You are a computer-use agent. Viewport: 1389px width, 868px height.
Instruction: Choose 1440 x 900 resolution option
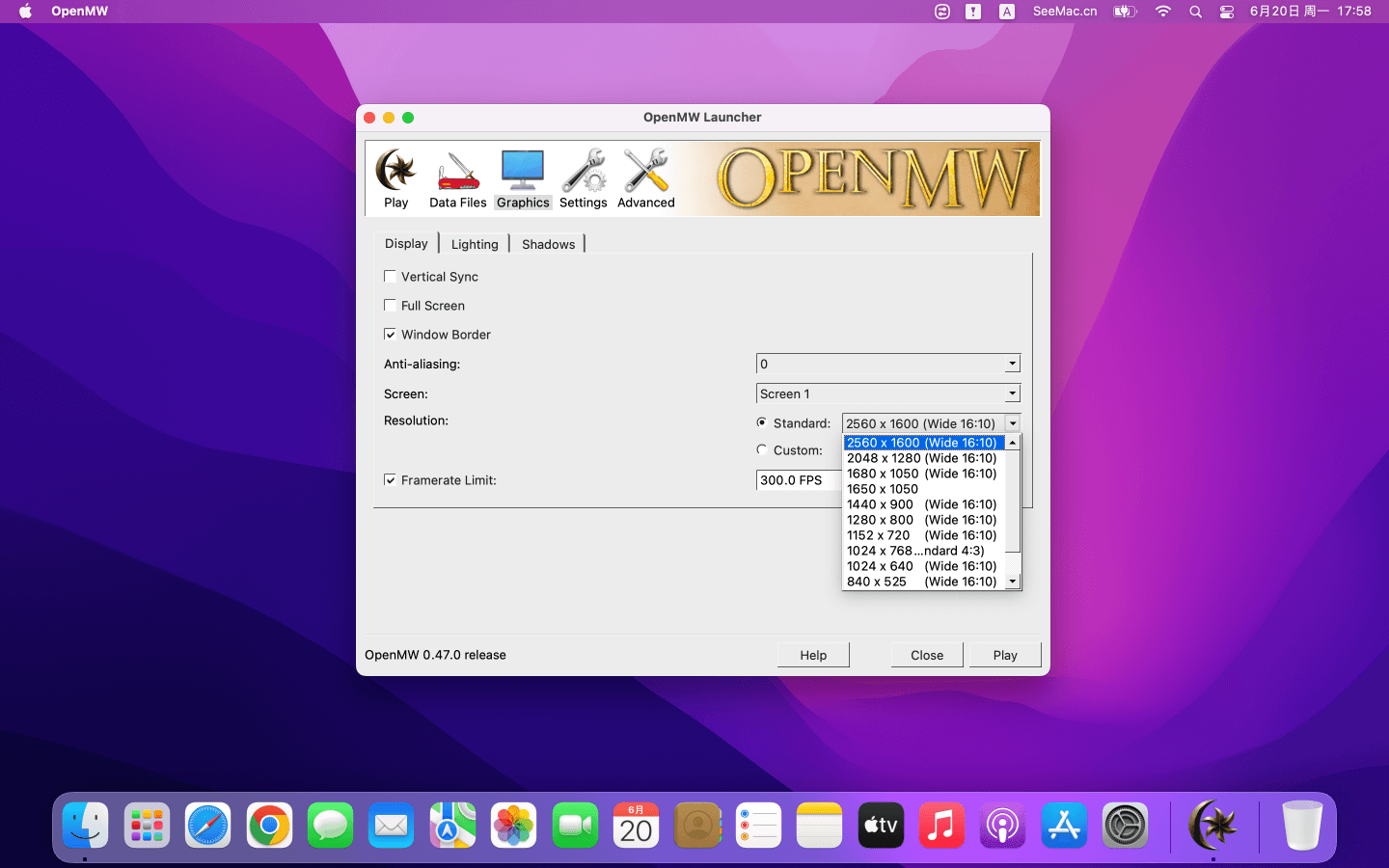coord(924,504)
